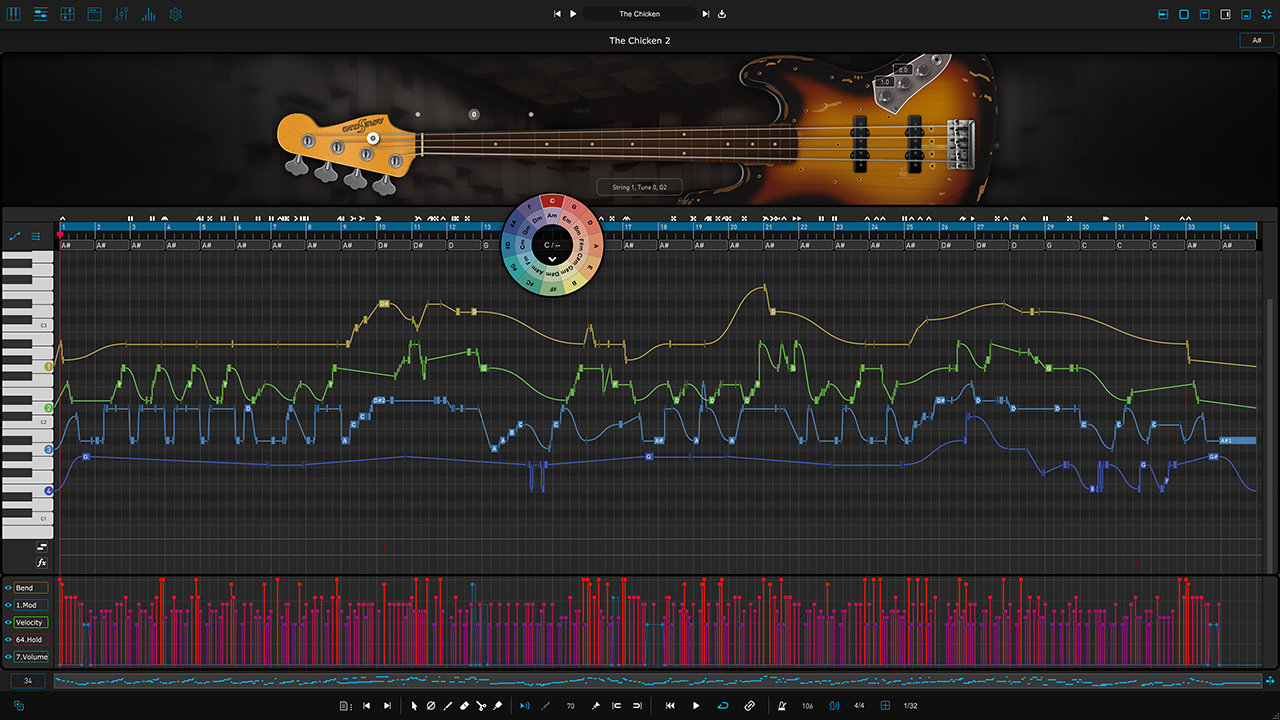Image resolution: width=1280 pixels, height=720 pixels.
Task: Toggle the metronome icon
Action: click(782, 706)
